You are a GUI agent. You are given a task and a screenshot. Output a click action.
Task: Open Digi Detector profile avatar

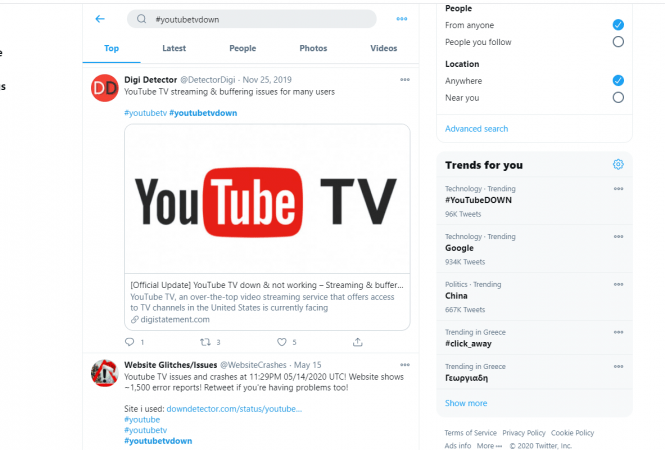(x=105, y=88)
